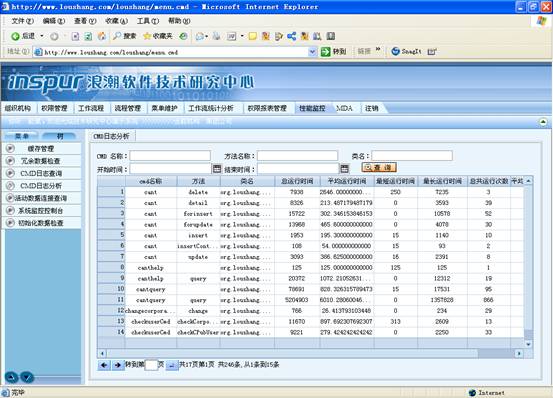Open the Favorites (收藏夹) star button
Viewport: 553px width, 398px height.
coord(158,36)
